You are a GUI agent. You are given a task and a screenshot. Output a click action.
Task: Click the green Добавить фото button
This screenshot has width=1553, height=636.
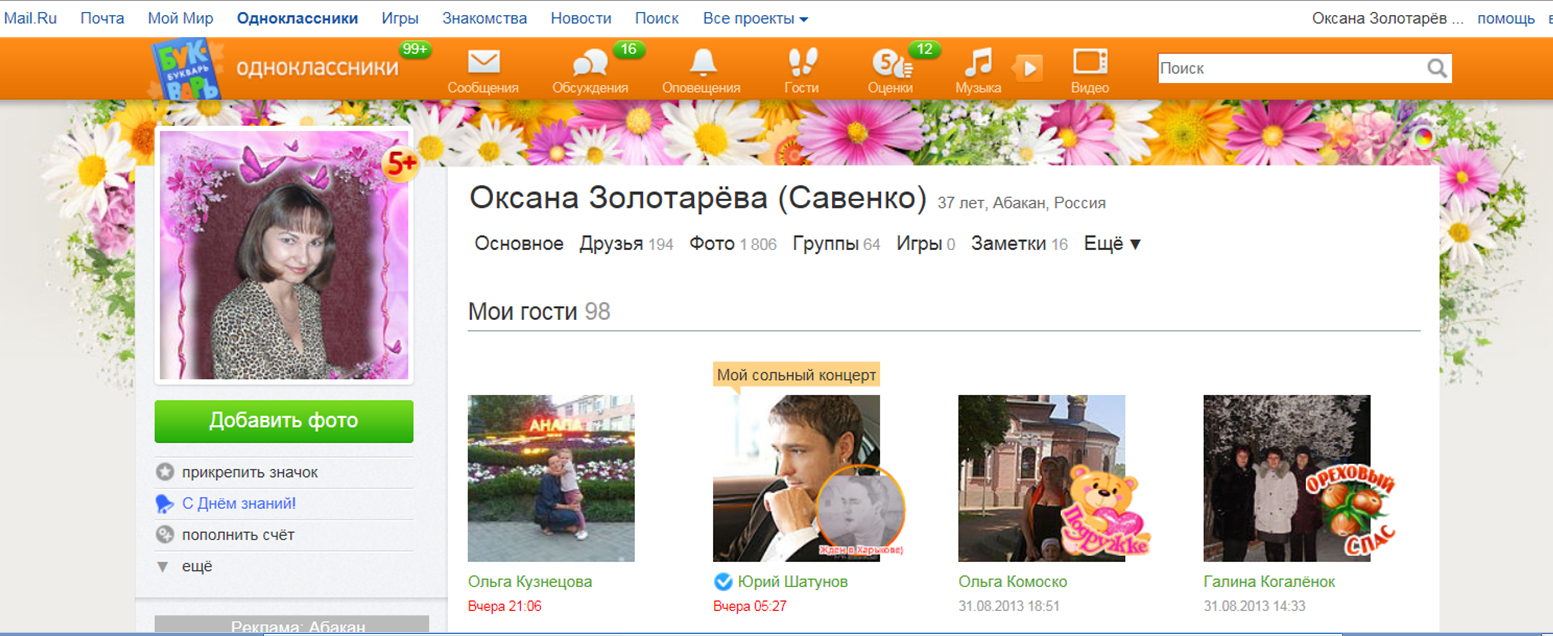[283, 421]
